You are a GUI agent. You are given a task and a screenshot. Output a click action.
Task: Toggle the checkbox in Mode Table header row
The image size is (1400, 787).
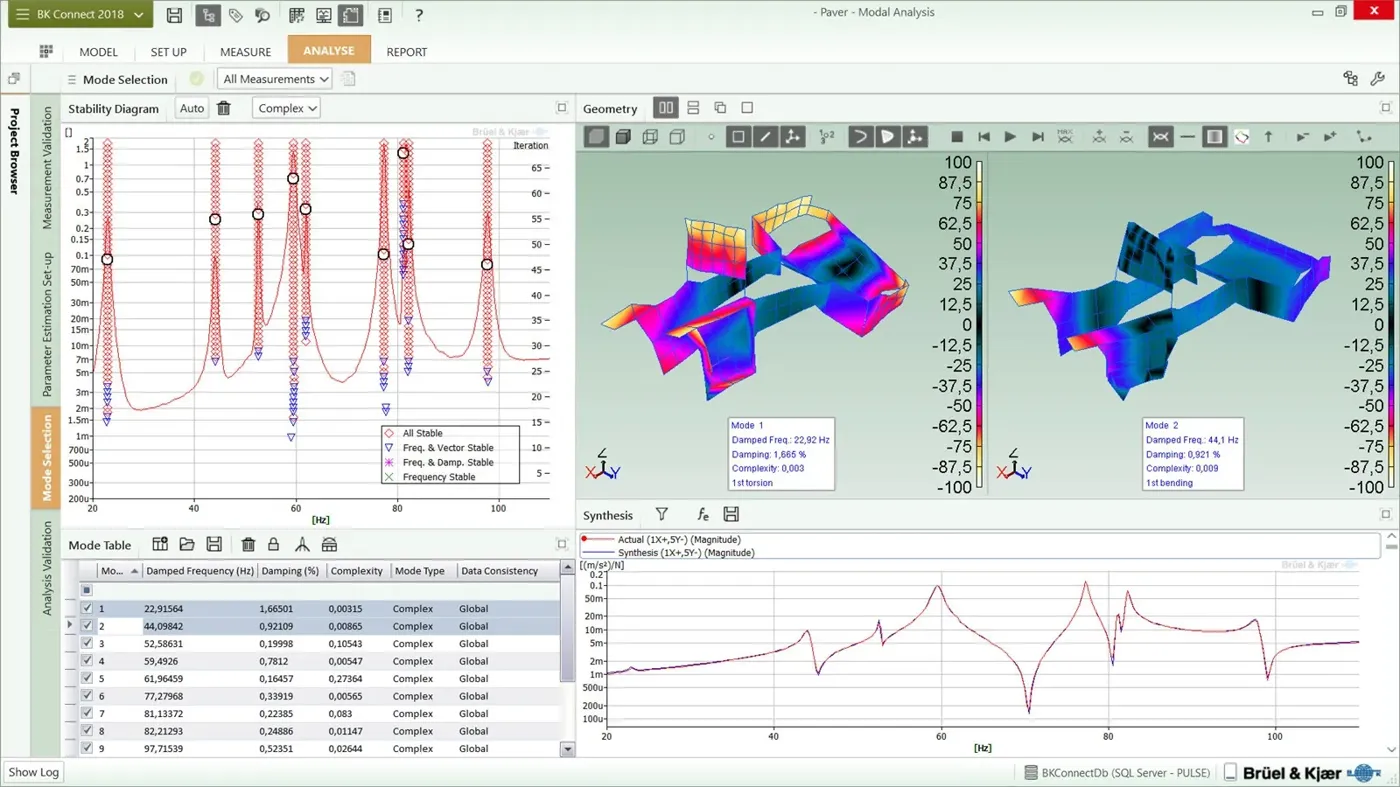(x=87, y=589)
